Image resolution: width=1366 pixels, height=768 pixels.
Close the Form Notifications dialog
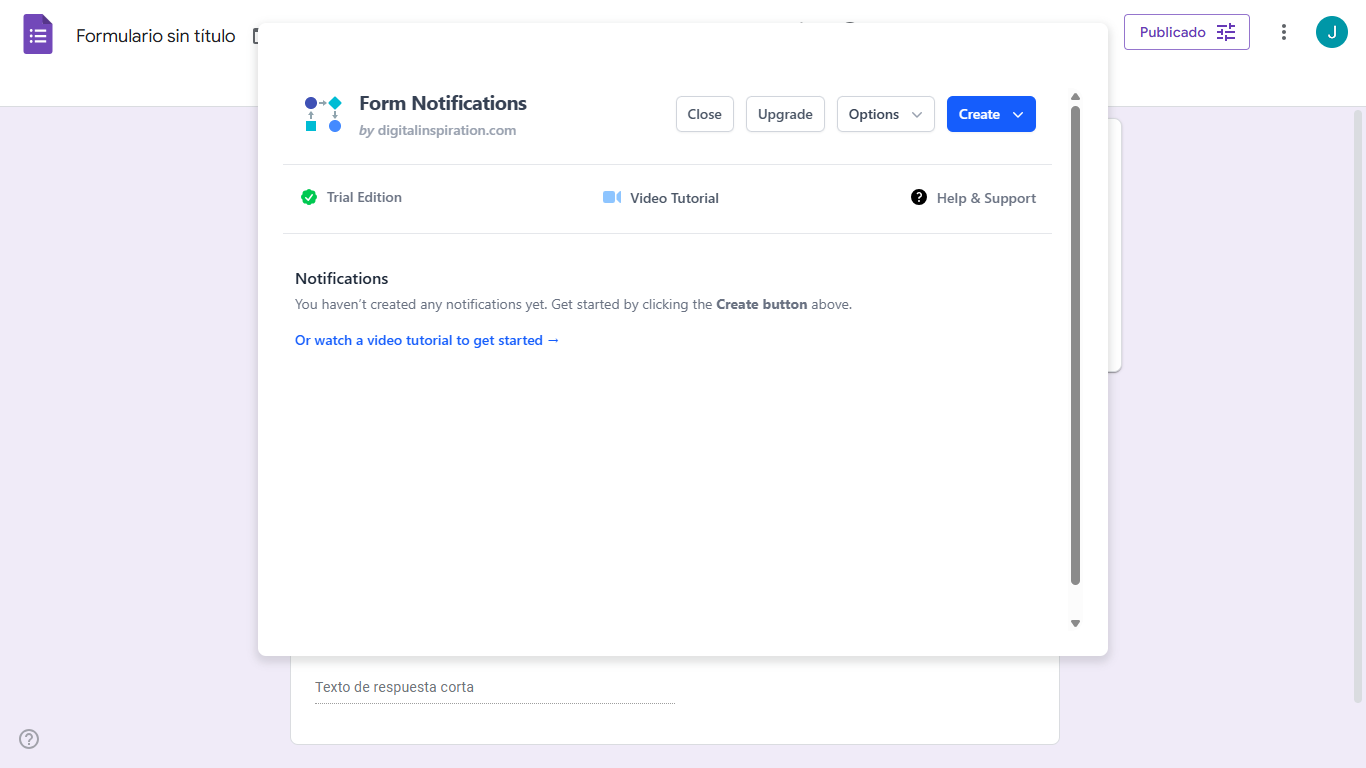[x=705, y=114]
